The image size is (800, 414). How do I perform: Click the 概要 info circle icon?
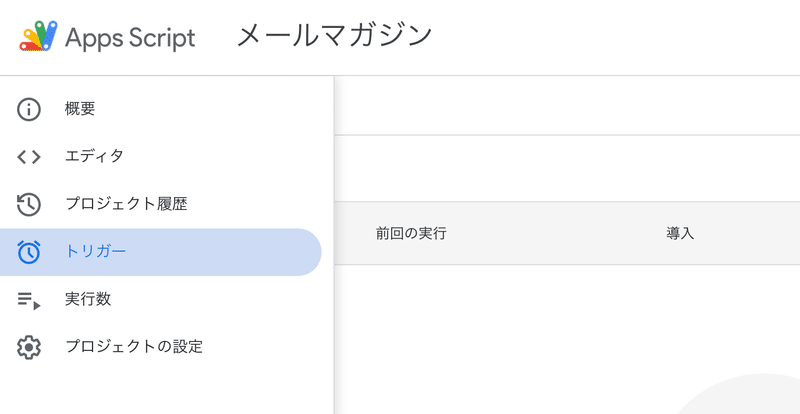[x=29, y=109]
